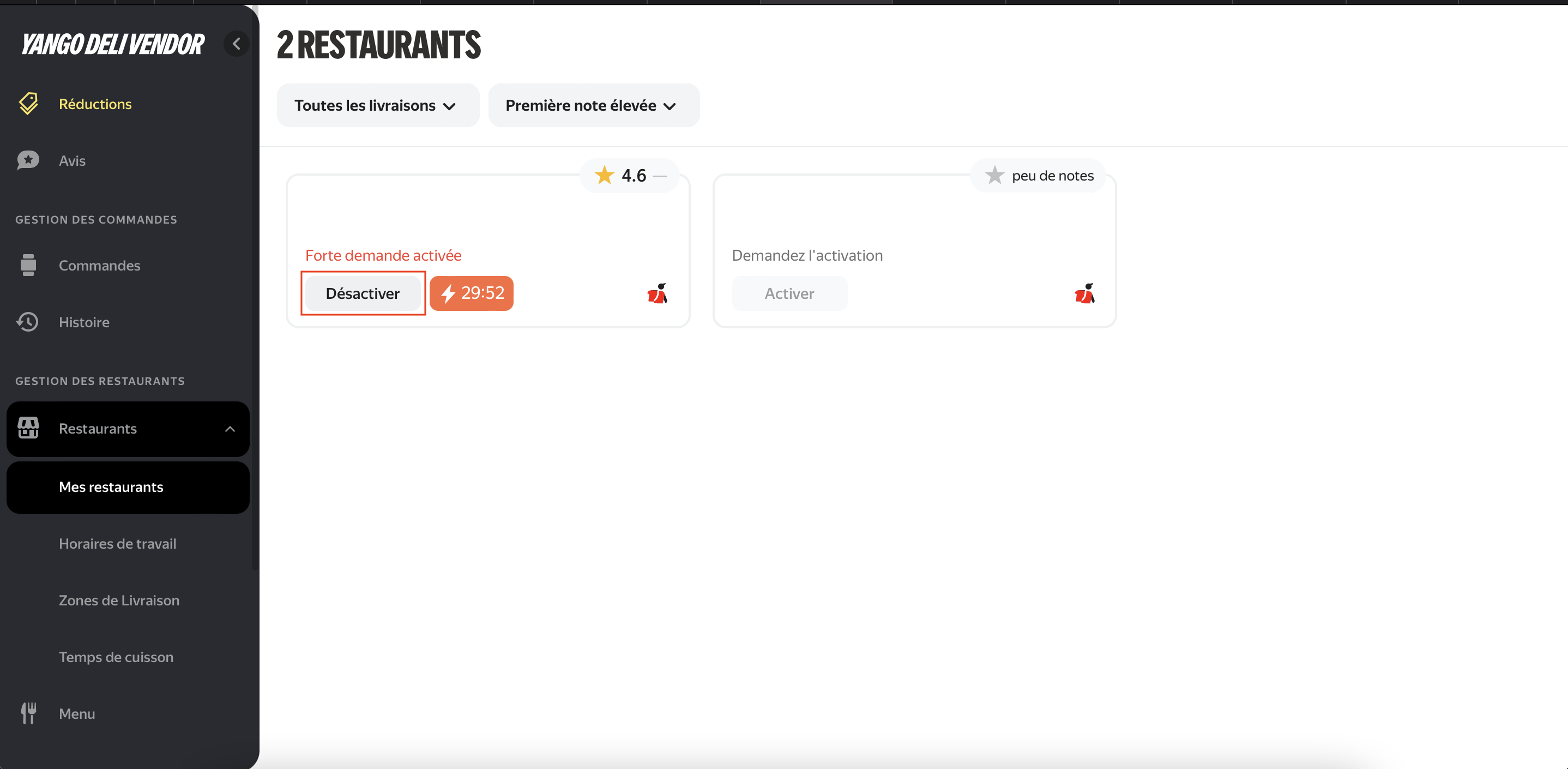Open Avis in the sidebar
This screenshot has height=769, width=1568.
coord(72,161)
